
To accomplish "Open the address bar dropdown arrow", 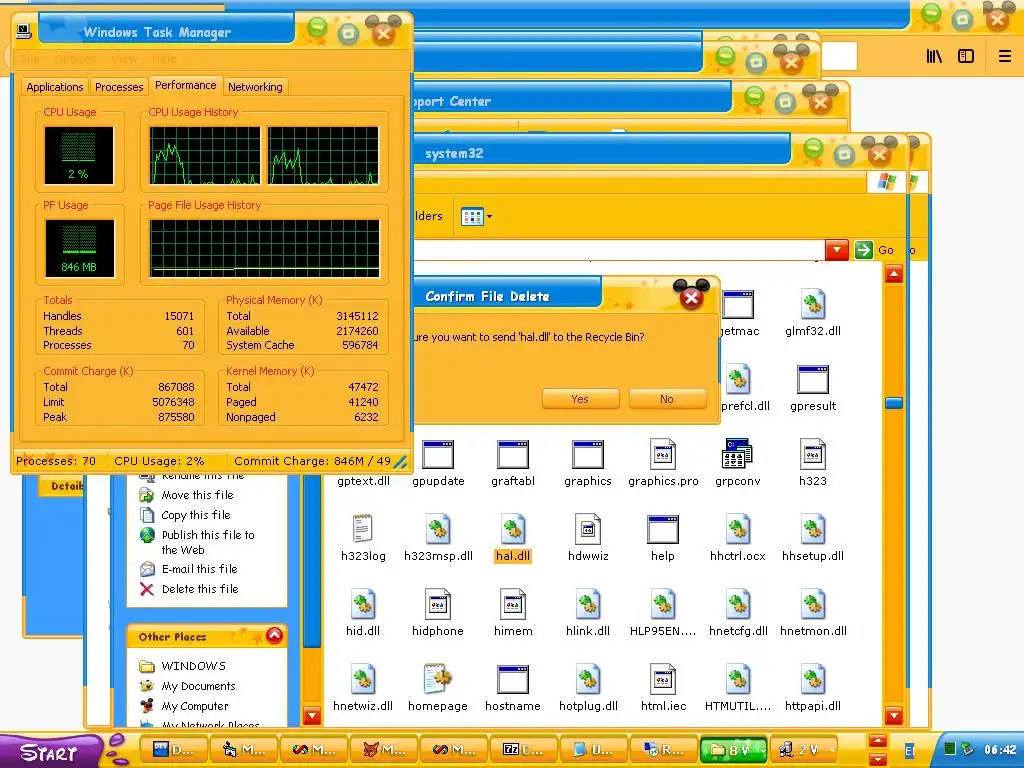I will coord(837,249).
